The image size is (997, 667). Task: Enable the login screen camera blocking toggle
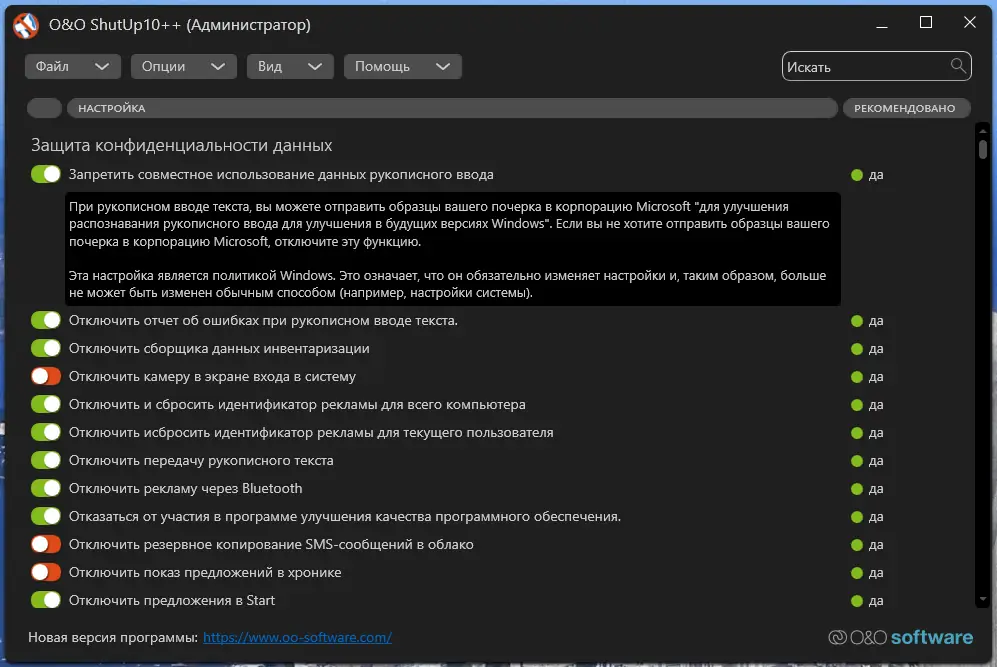(46, 377)
